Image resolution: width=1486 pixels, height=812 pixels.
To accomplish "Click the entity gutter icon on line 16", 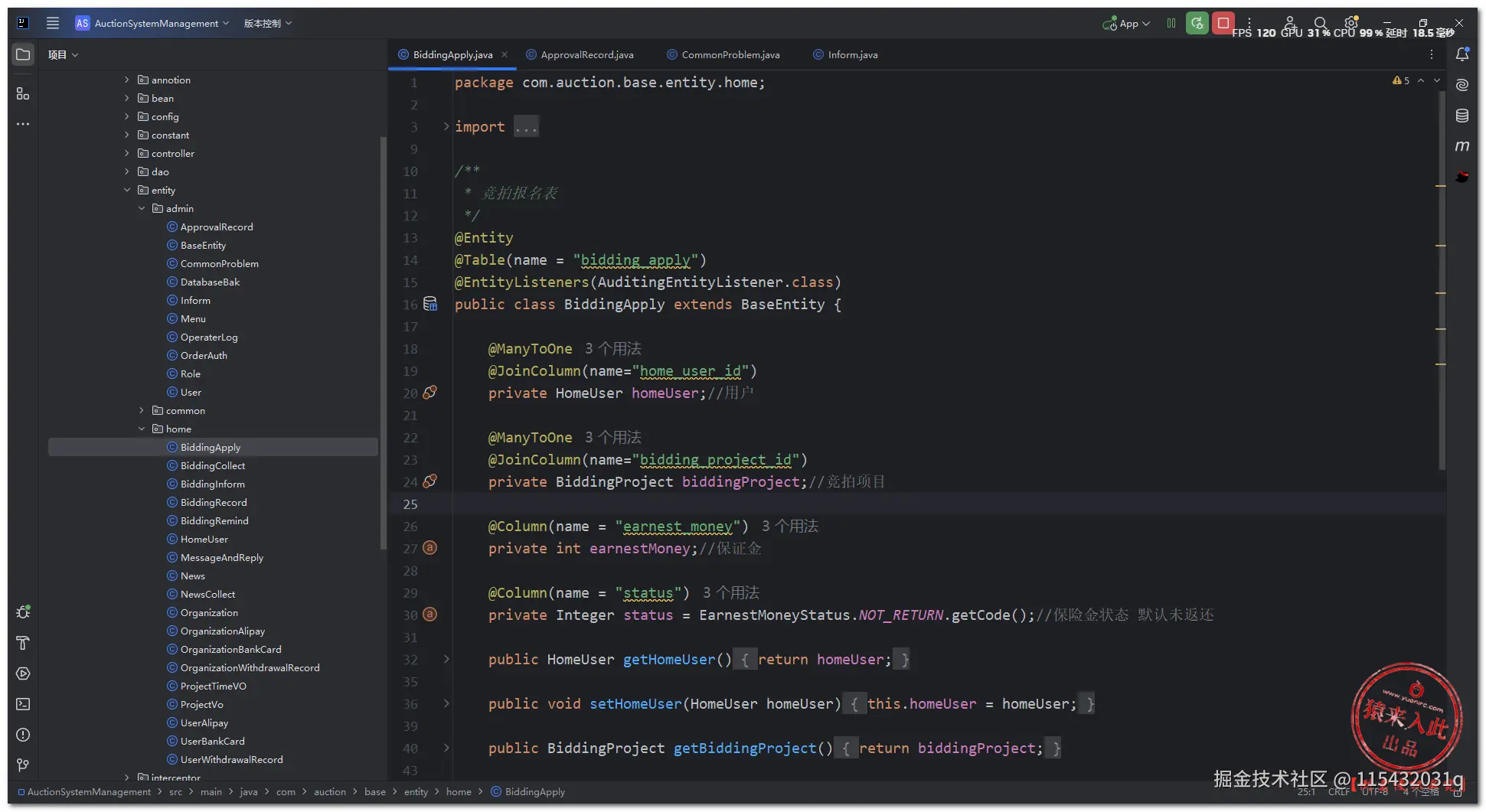I will [x=430, y=304].
